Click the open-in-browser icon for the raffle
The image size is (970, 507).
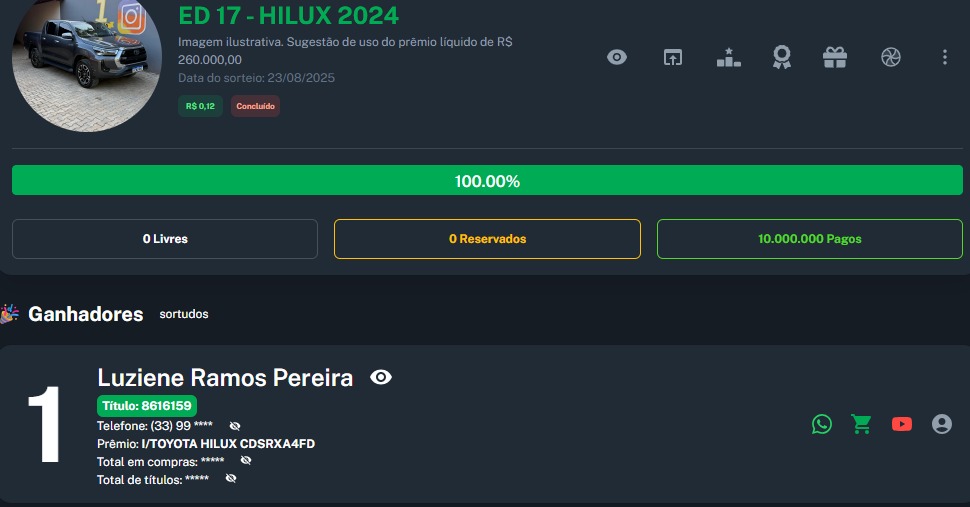[x=673, y=58]
